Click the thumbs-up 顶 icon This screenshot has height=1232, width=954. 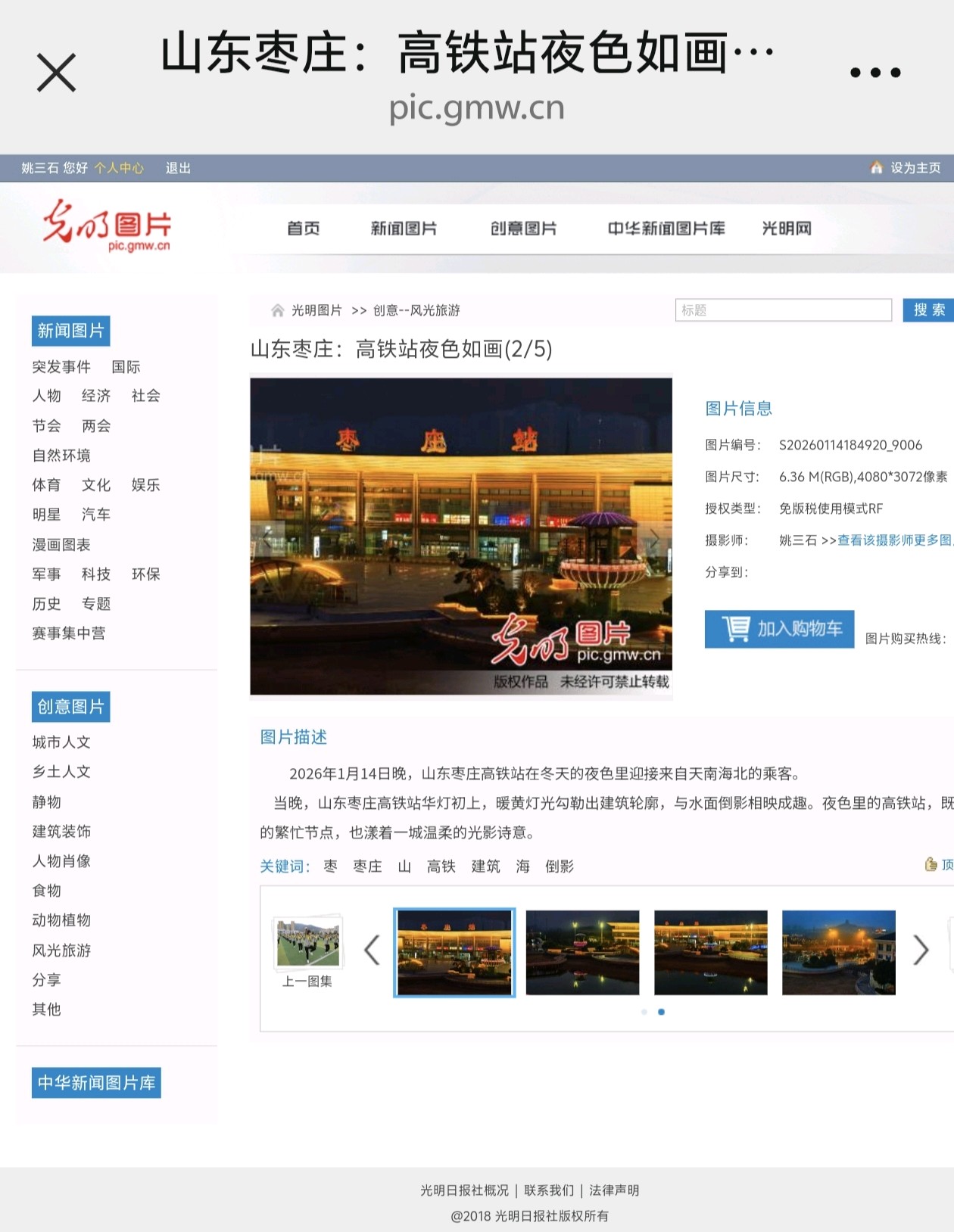[x=931, y=865]
